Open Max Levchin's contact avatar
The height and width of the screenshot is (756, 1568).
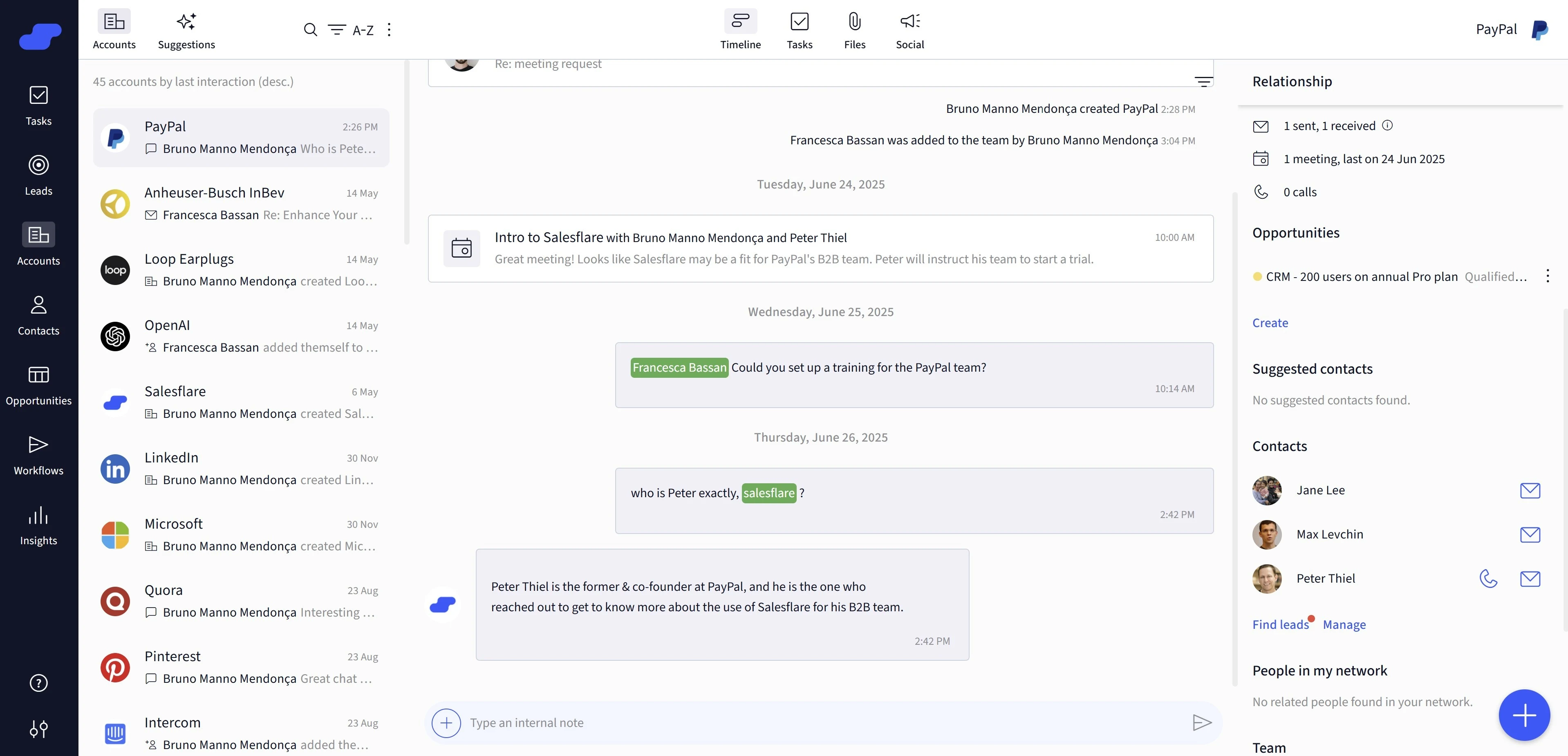tap(1267, 534)
